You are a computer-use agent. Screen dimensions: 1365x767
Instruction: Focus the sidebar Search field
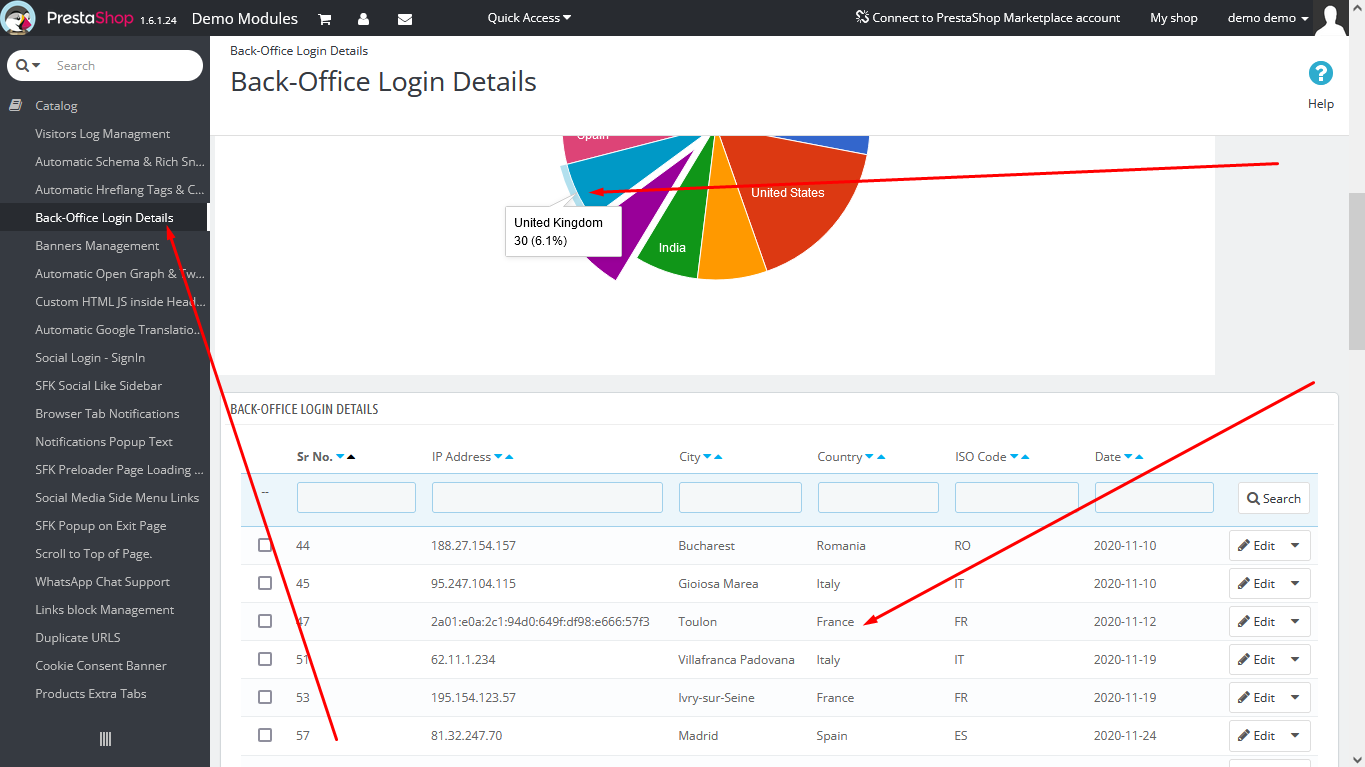click(125, 66)
